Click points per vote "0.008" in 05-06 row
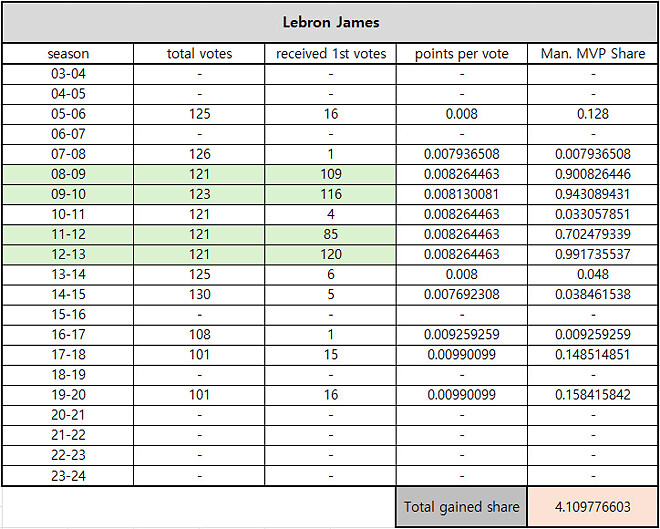This screenshot has height=529, width=660. 462,114
